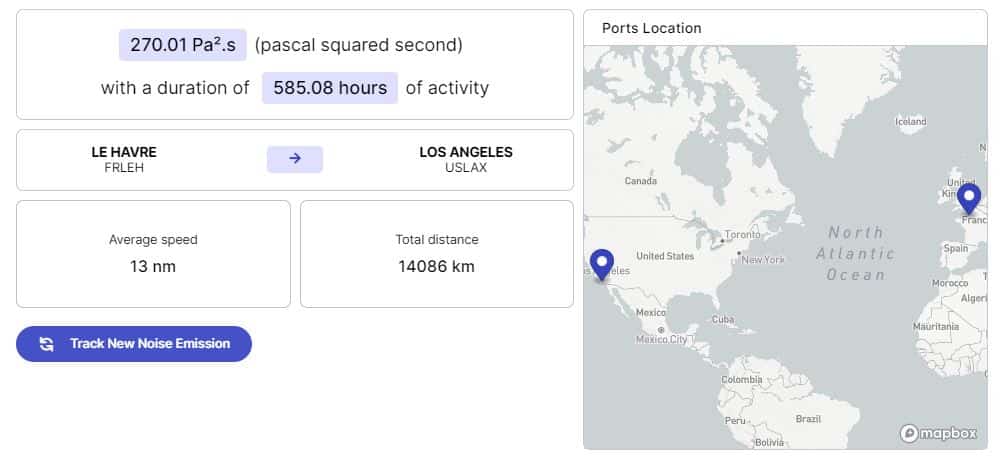Click the Track New Noise Emission button

(134, 344)
